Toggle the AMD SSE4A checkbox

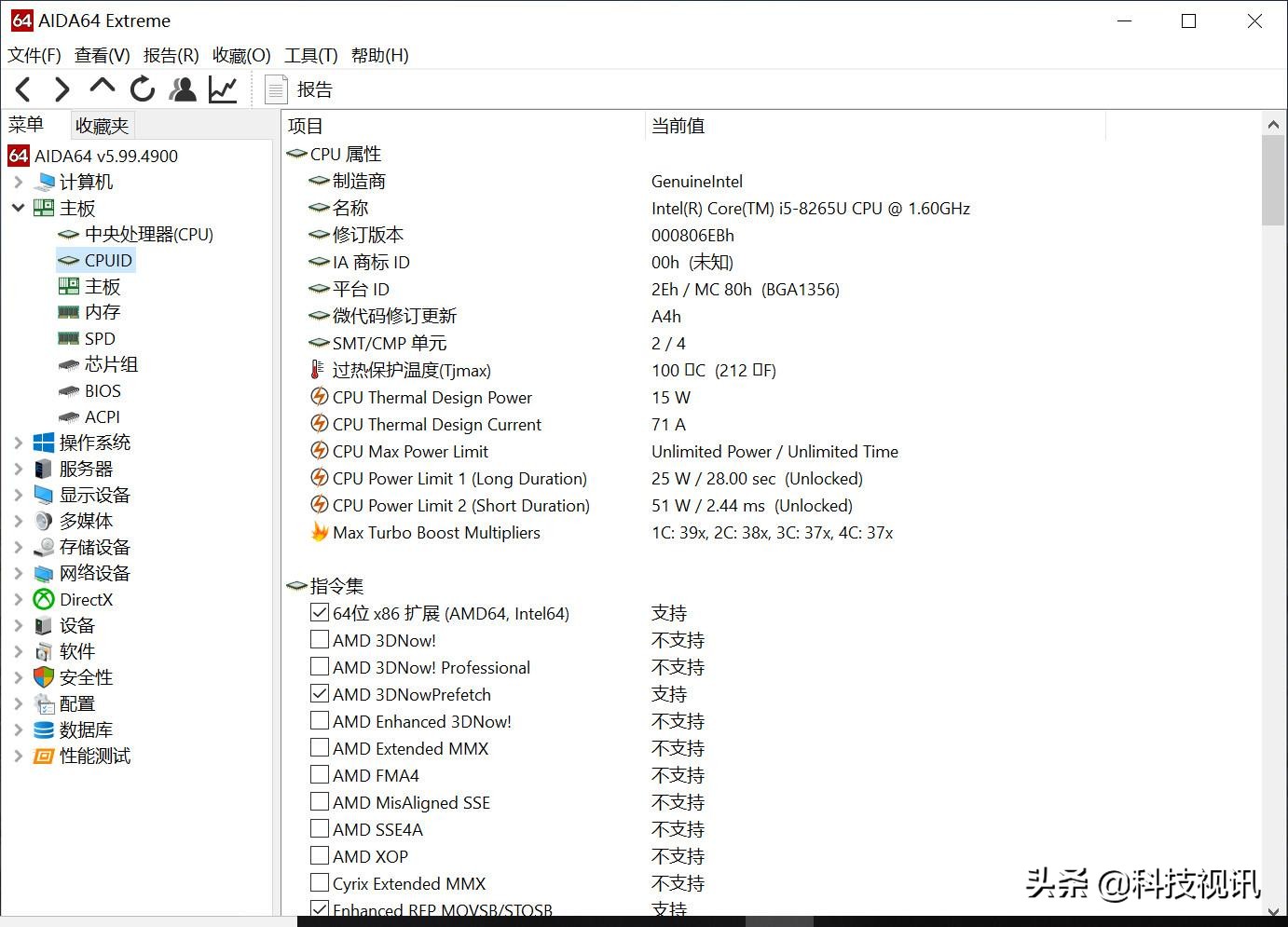(x=320, y=828)
